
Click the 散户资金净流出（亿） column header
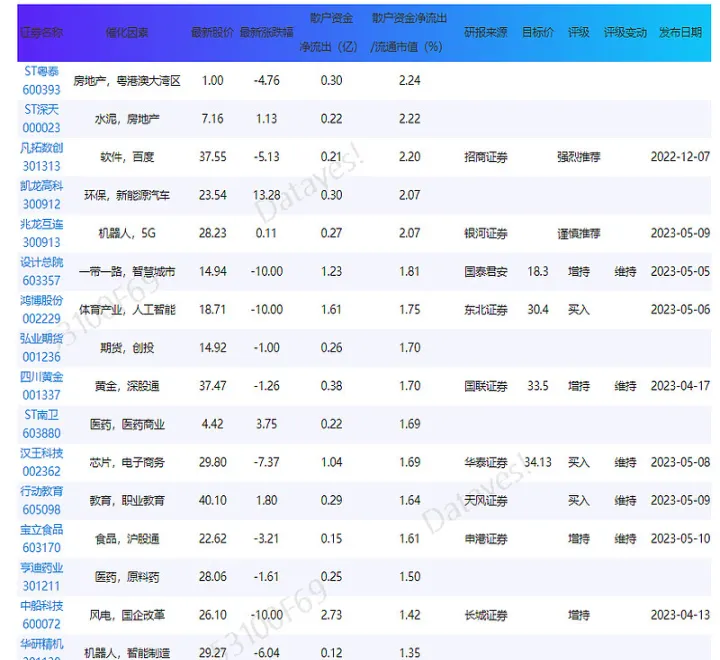pos(330,32)
